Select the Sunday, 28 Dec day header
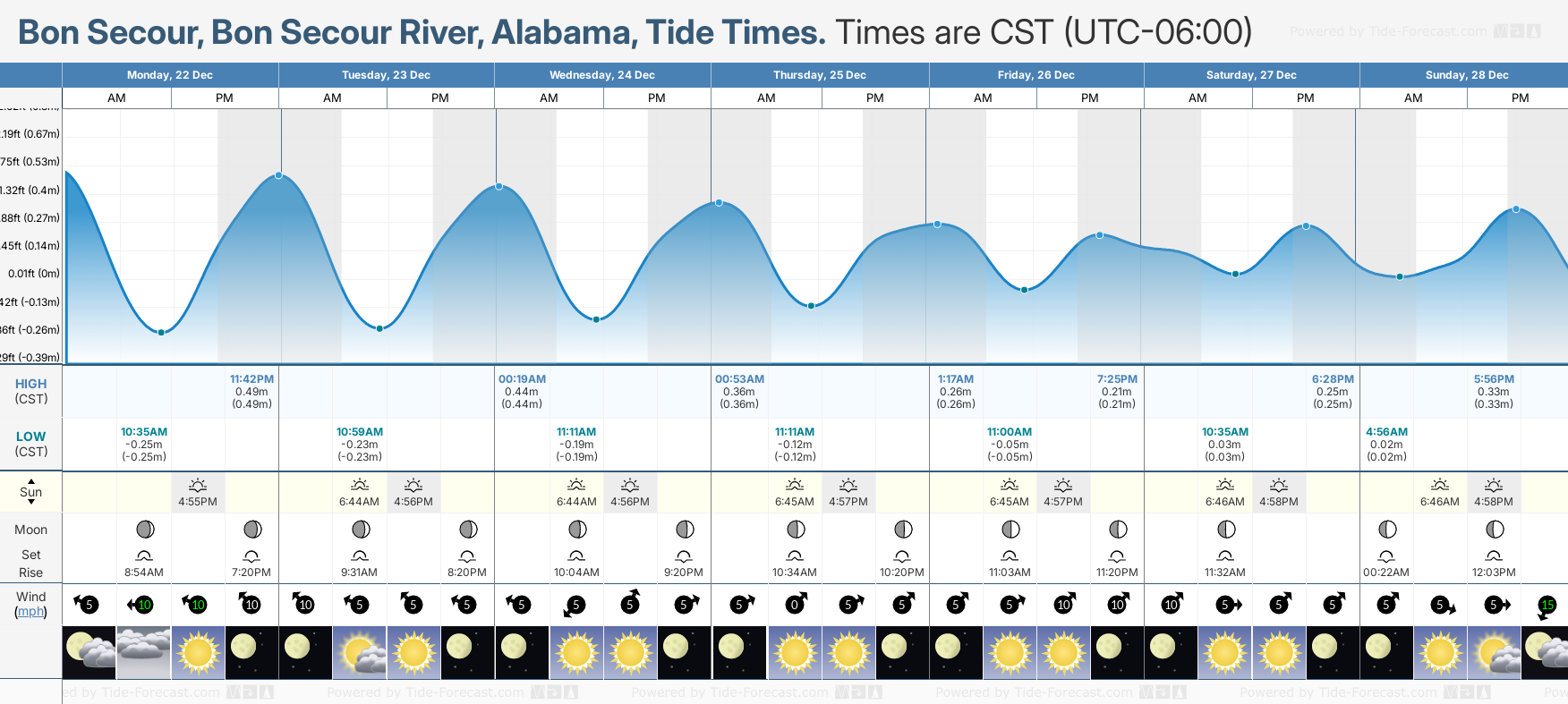 [x=1467, y=75]
